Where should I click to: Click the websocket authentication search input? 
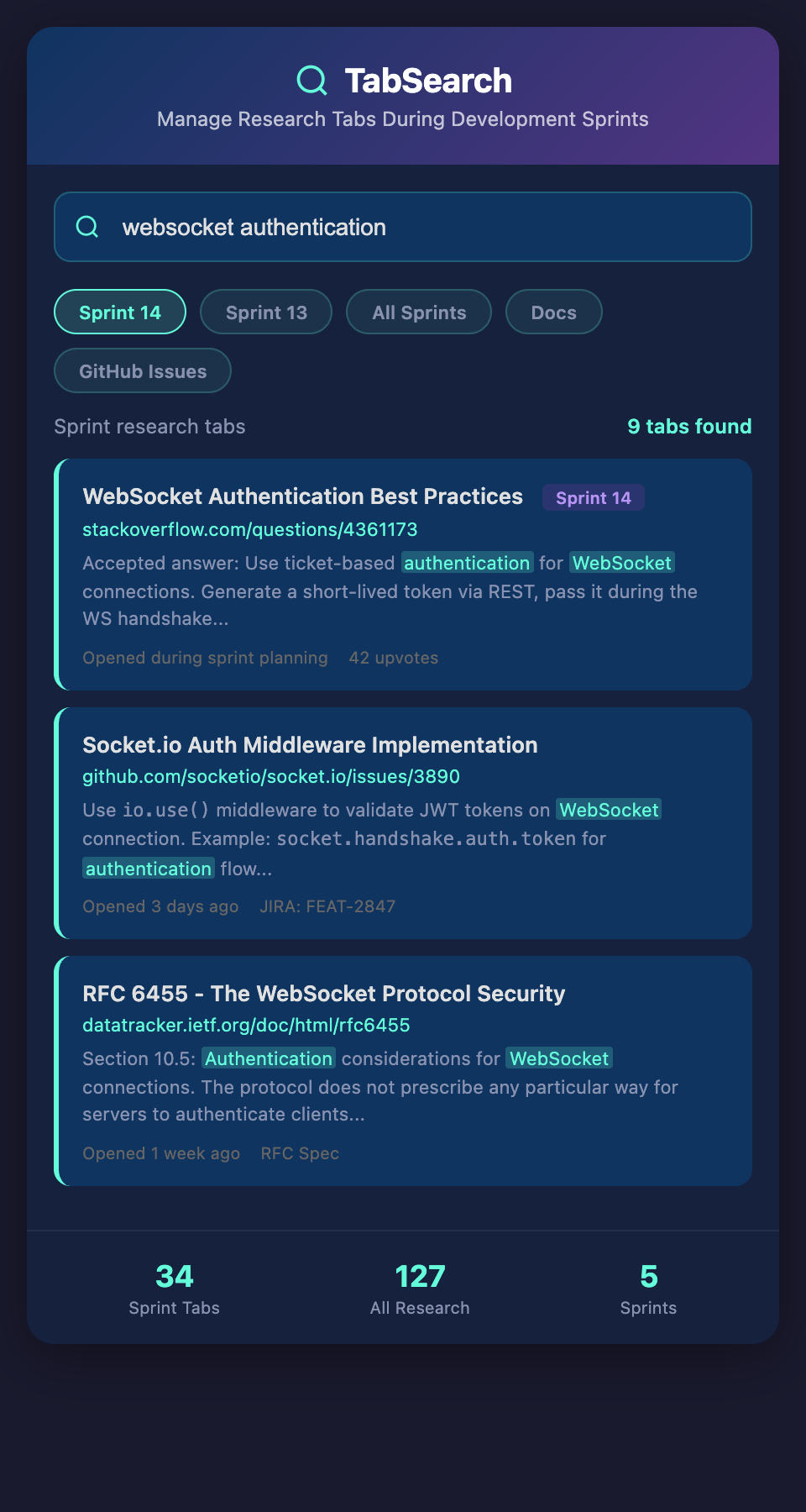click(x=420, y=227)
